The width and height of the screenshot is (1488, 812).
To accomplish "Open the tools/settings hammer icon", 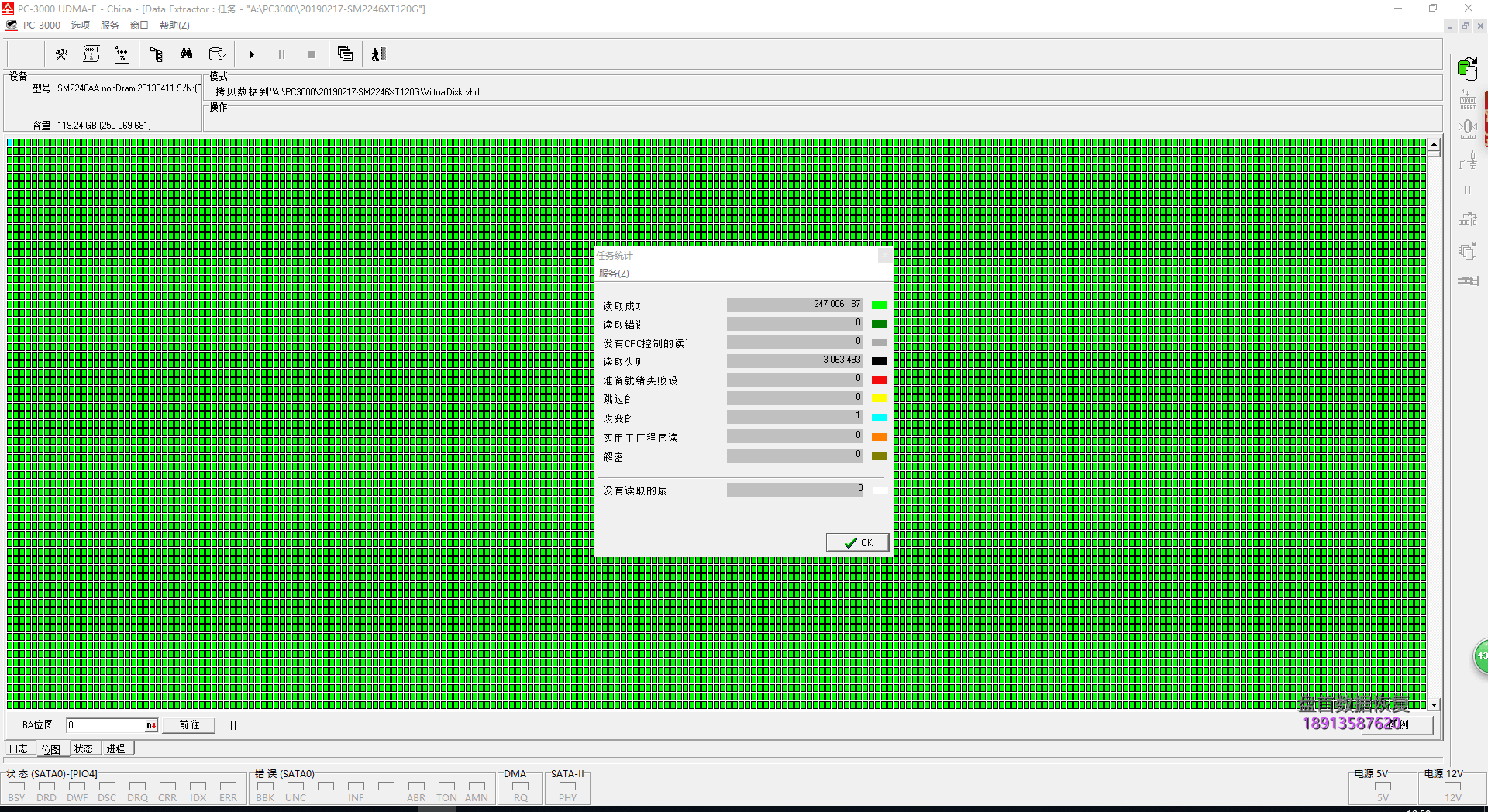I will pyautogui.click(x=61, y=54).
